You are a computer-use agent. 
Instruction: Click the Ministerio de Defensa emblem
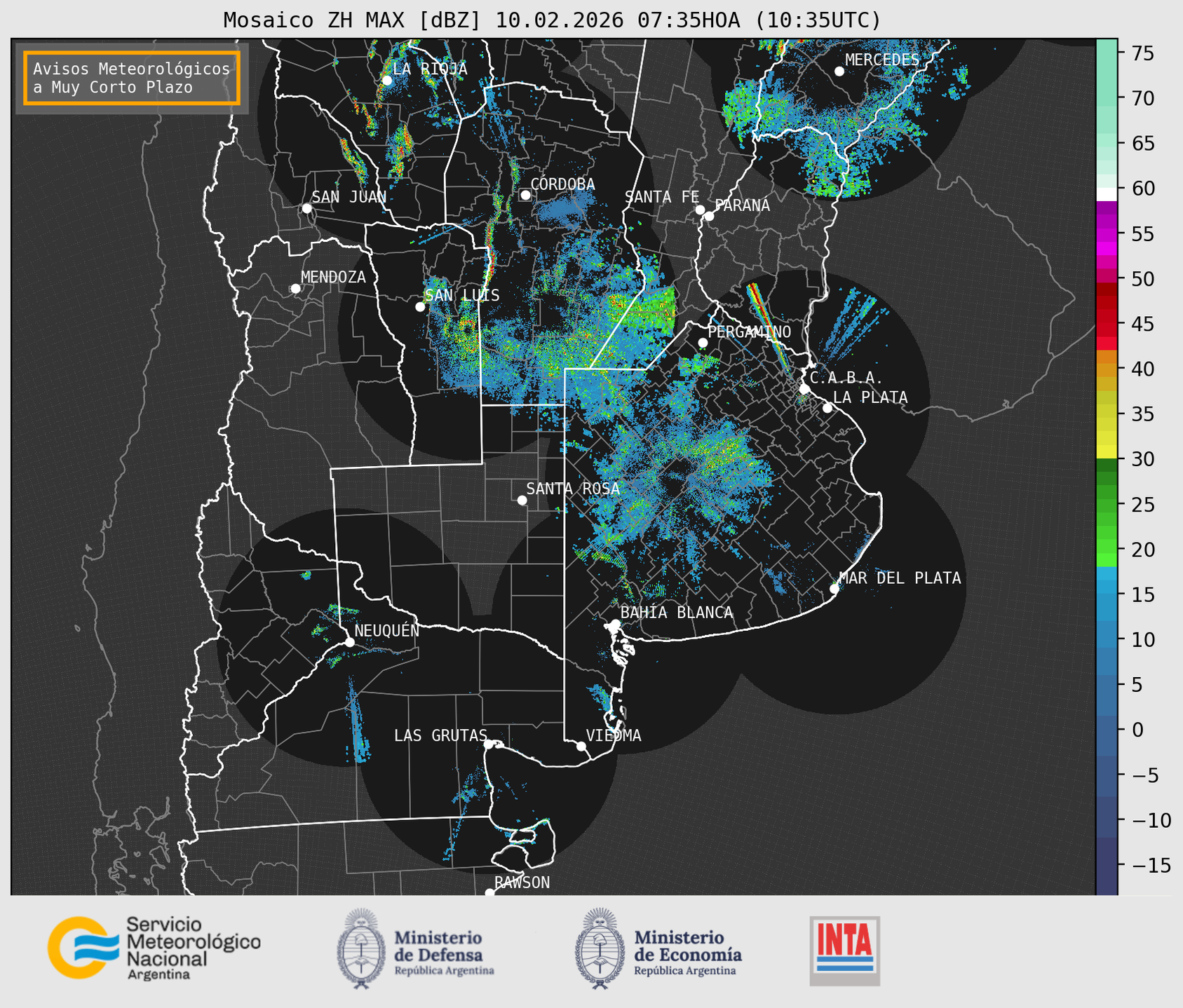pos(361,948)
